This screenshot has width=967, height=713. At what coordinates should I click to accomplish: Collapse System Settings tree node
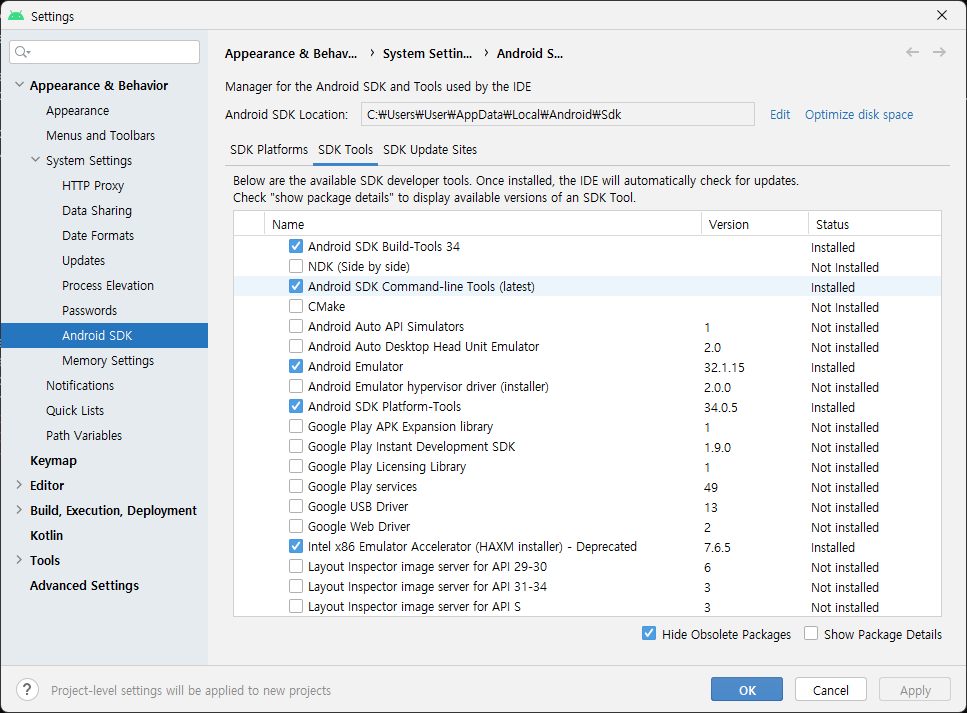tap(35, 160)
